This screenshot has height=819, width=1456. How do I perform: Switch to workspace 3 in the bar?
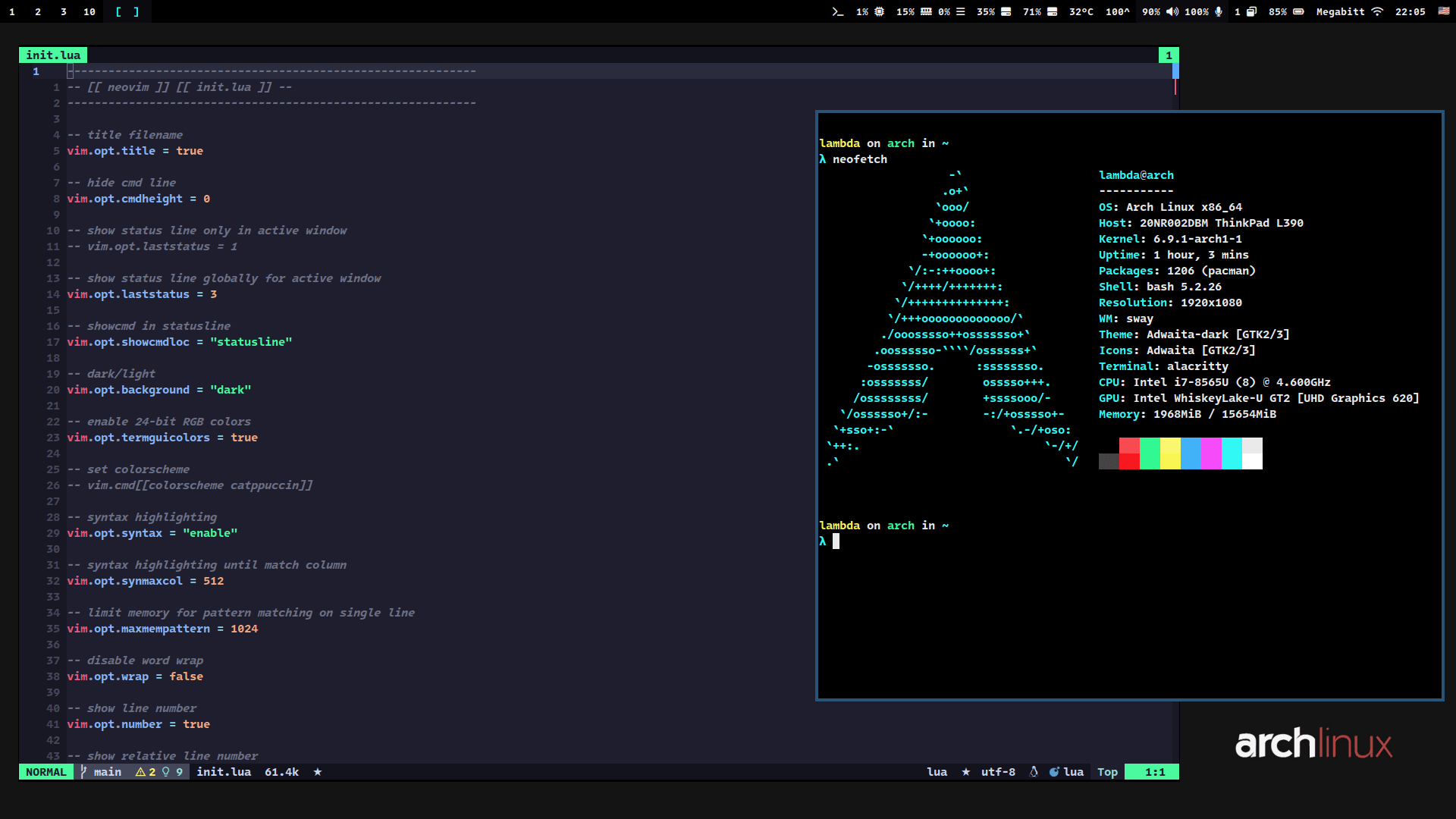tap(64, 11)
